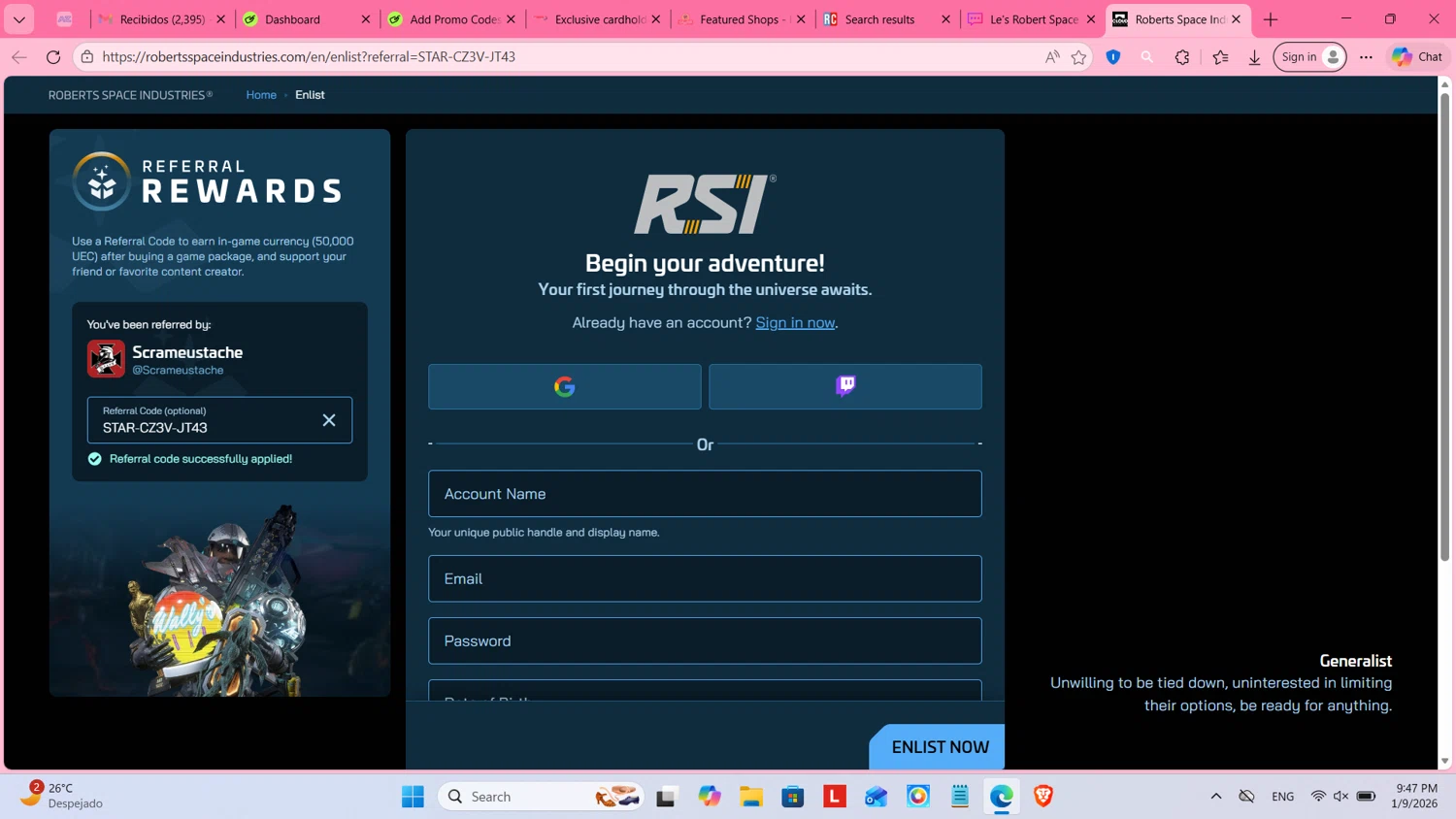The height and width of the screenshot is (819, 1456).
Task: View site information padlock icon
Action: [87, 57]
